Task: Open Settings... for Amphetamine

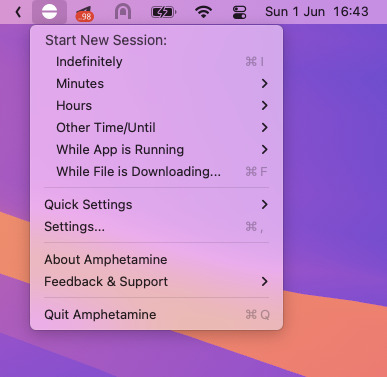Action: (x=156, y=227)
